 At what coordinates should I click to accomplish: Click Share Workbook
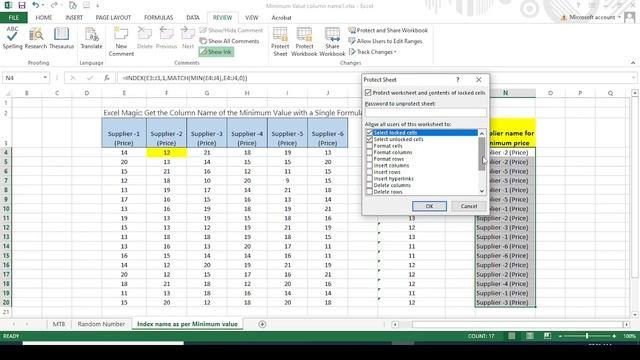coord(332,41)
